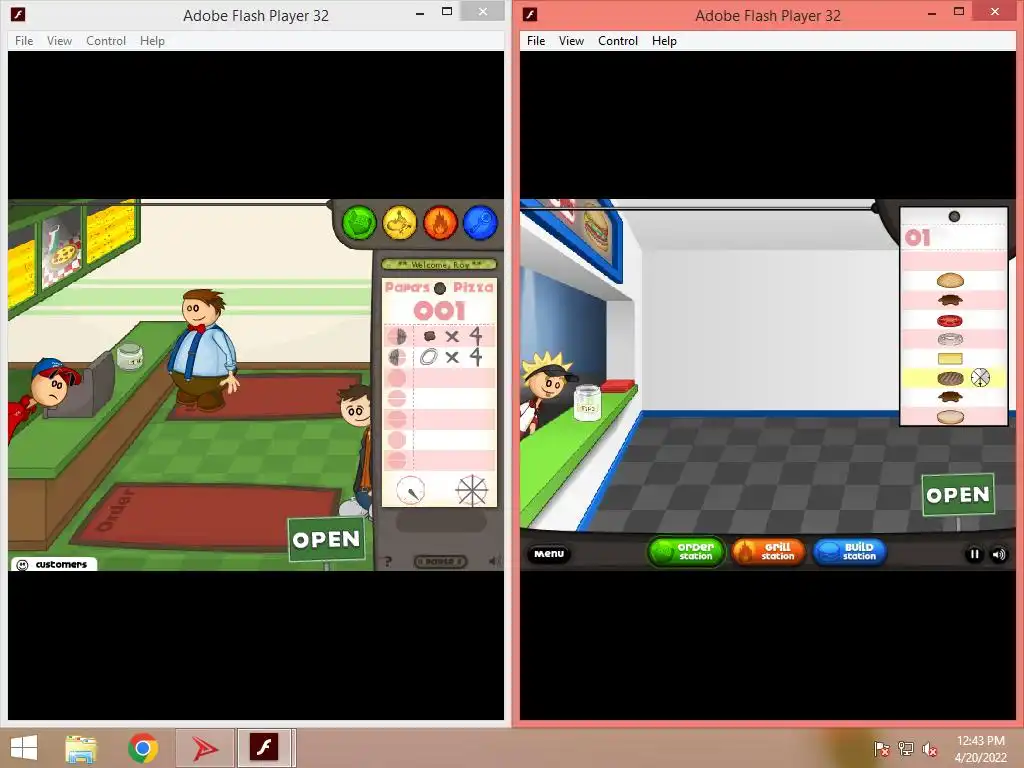Viewport: 1024px width, 768px height.
Task: Launch Google Chrome from the taskbar
Action: point(143,748)
